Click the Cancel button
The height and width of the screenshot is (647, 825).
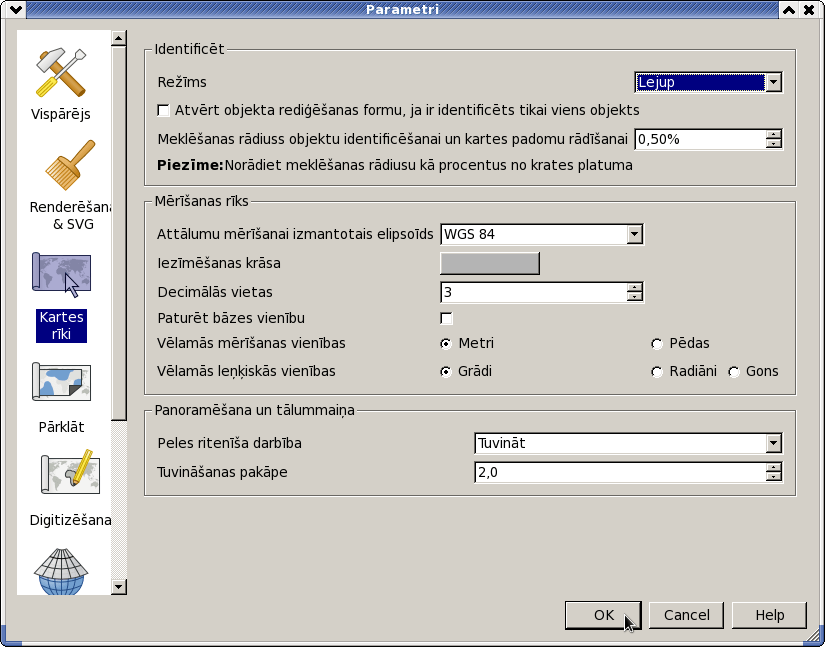click(x=687, y=615)
